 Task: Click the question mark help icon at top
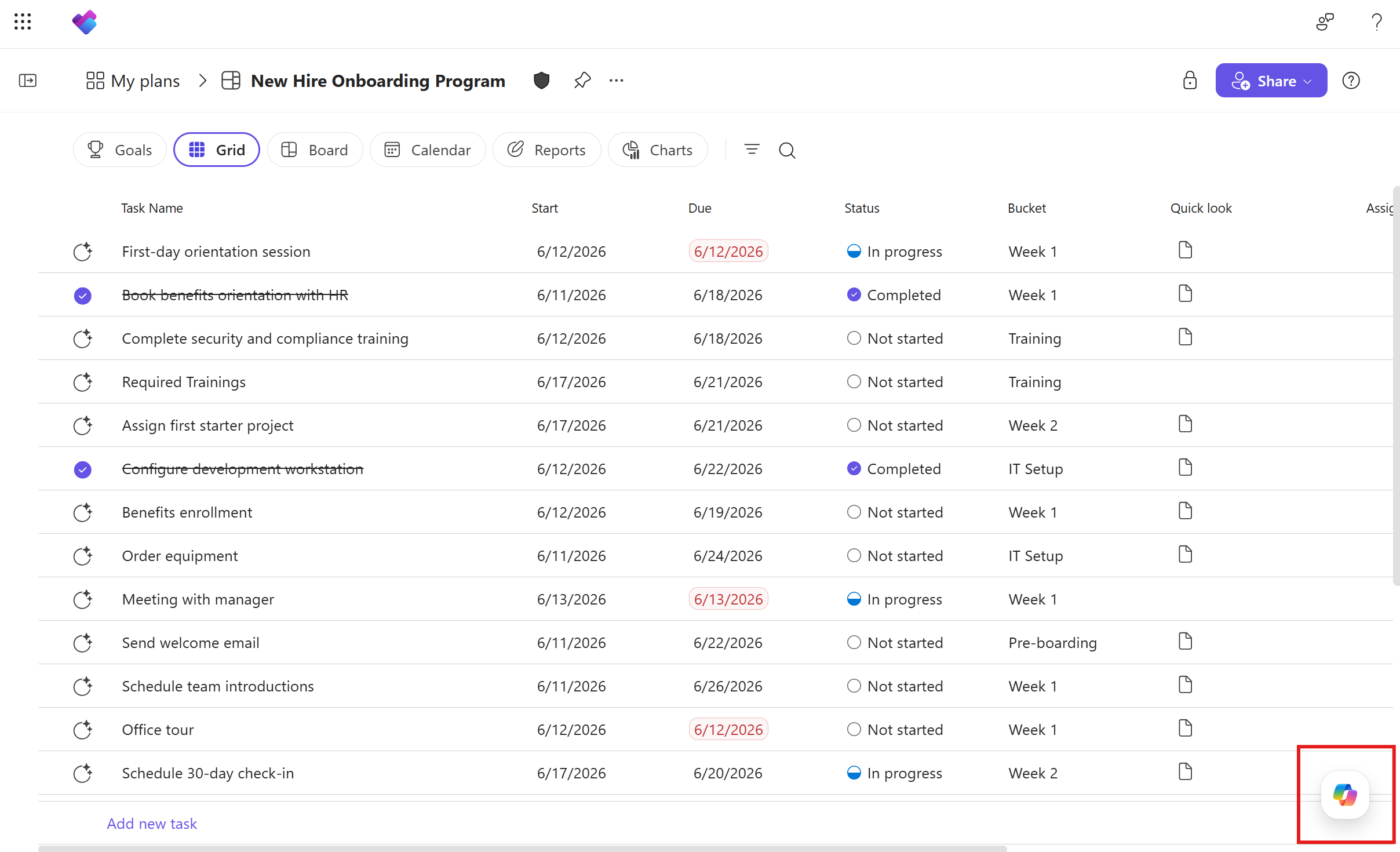pyautogui.click(x=1377, y=22)
